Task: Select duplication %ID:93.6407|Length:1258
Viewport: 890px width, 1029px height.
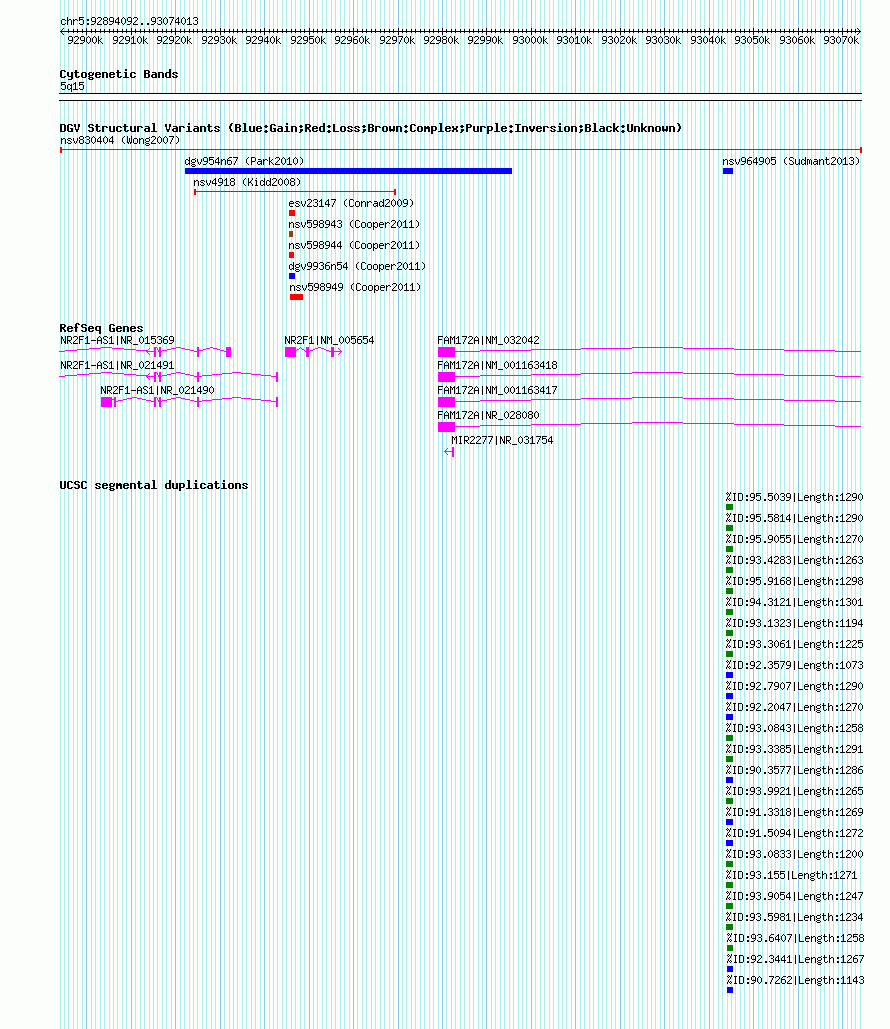Action: (x=795, y=938)
